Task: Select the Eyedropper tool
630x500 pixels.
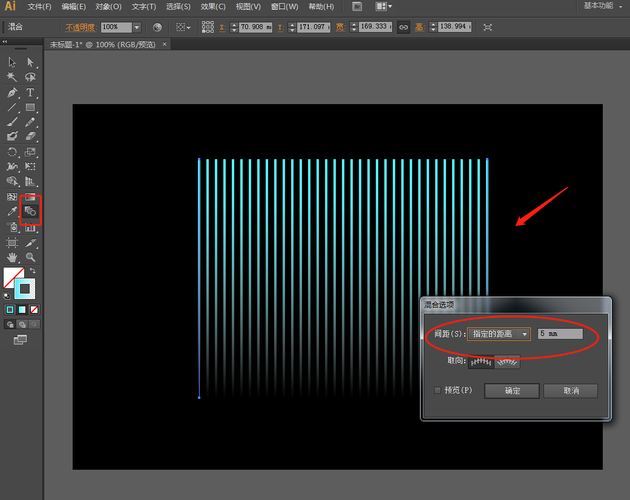Action: click(x=12, y=211)
